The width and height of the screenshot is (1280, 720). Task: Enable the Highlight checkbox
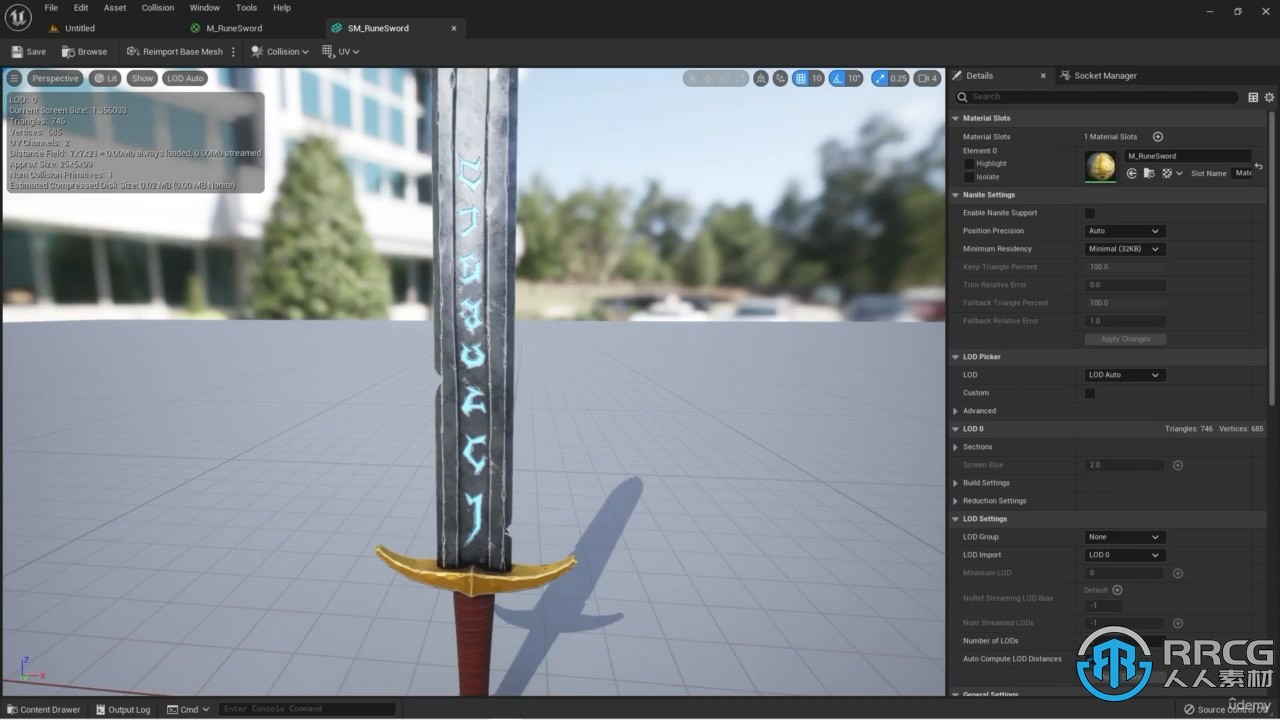pyautogui.click(x=969, y=163)
